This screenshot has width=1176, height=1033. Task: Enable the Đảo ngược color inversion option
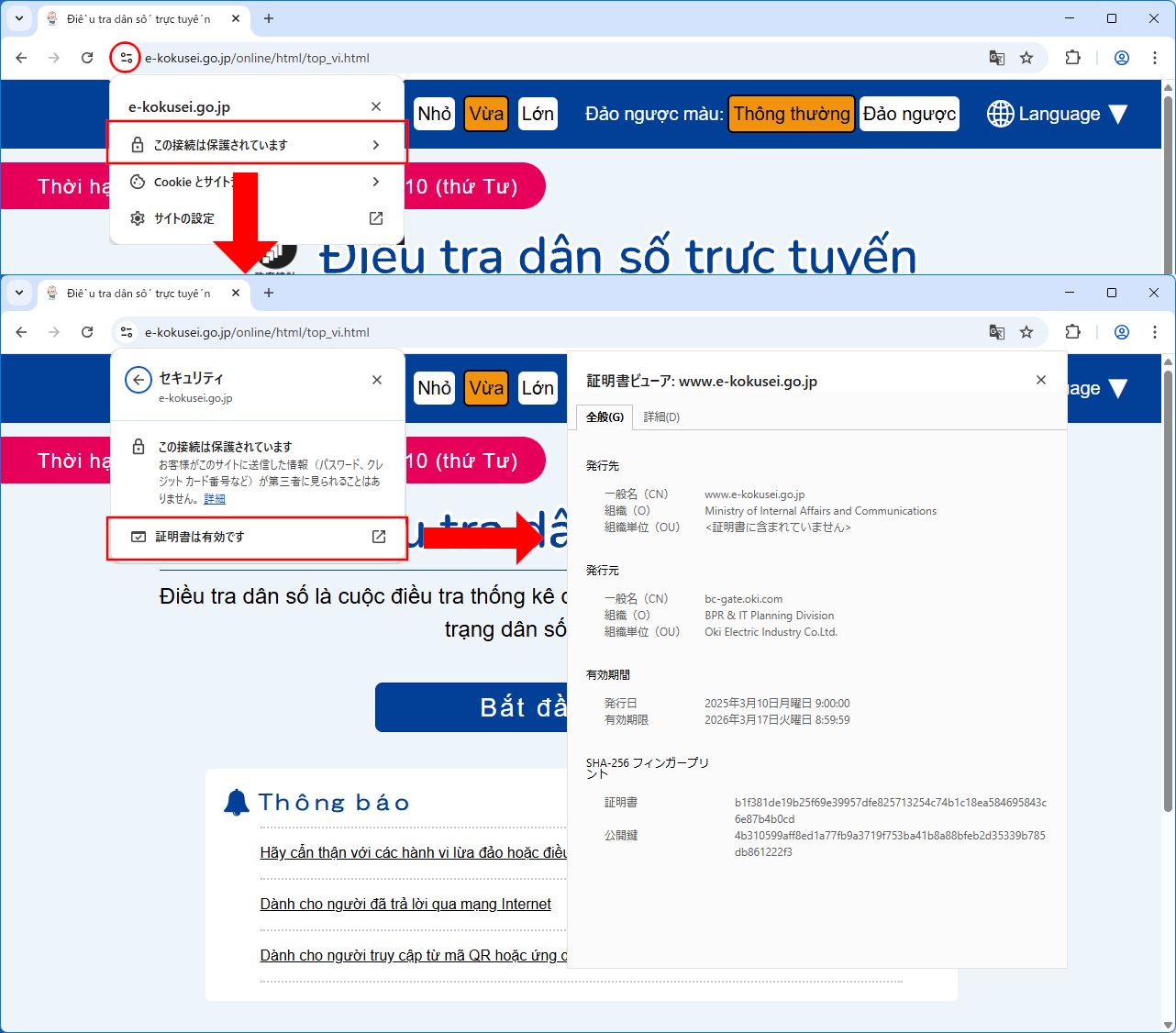coord(908,114)
